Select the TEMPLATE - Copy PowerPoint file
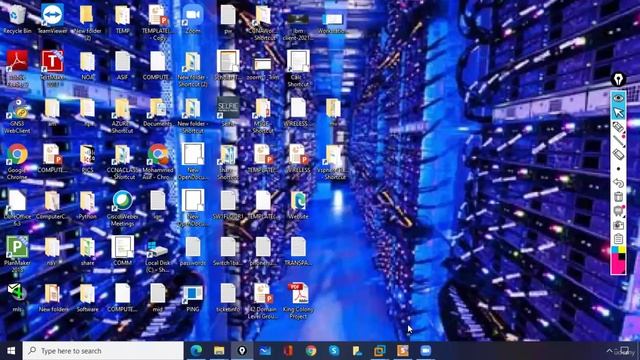The width and height of the screenshot is (640, 360). [158, 22]
